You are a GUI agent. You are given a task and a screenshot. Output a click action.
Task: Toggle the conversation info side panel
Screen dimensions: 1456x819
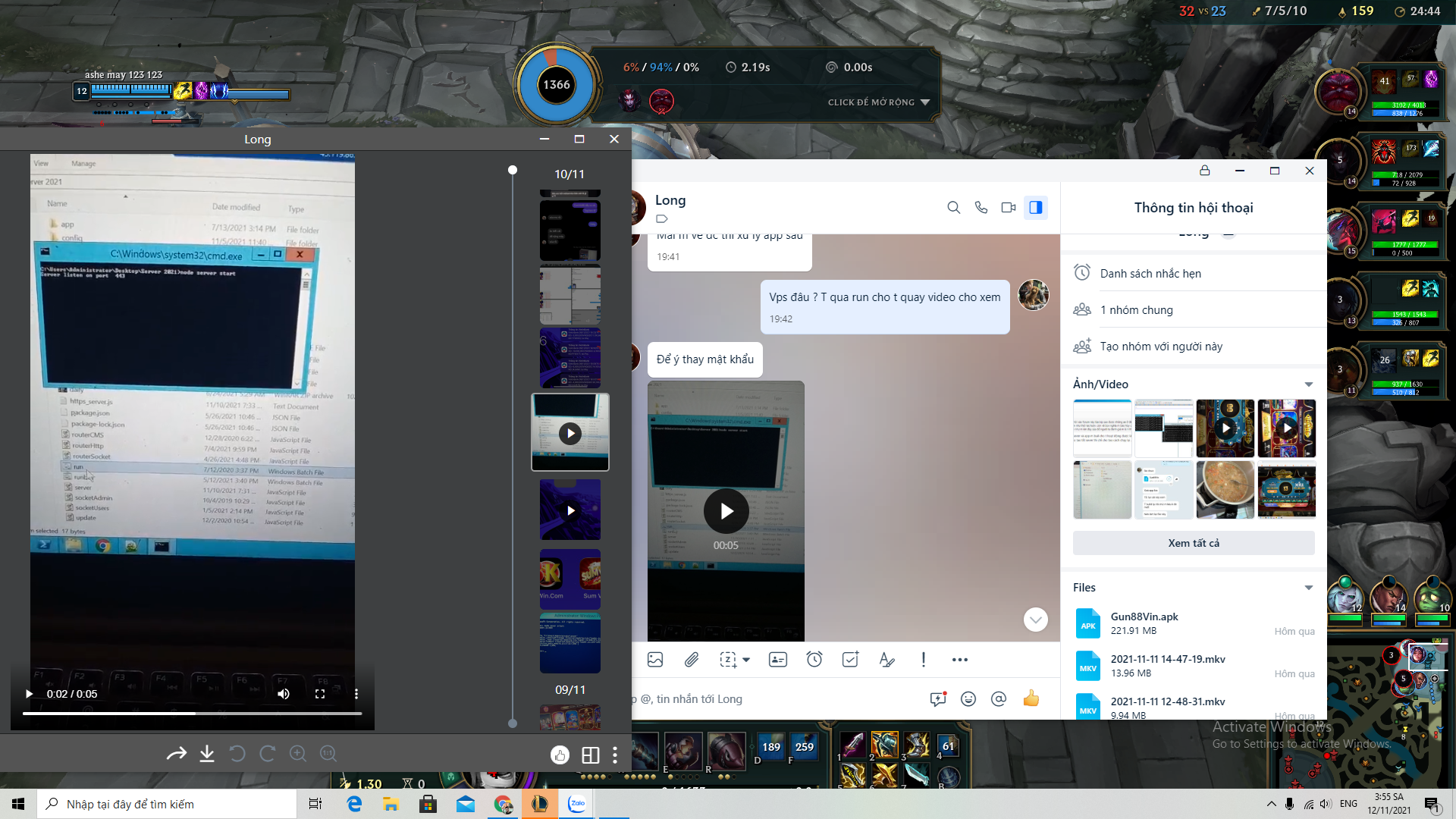(1035, 207)
